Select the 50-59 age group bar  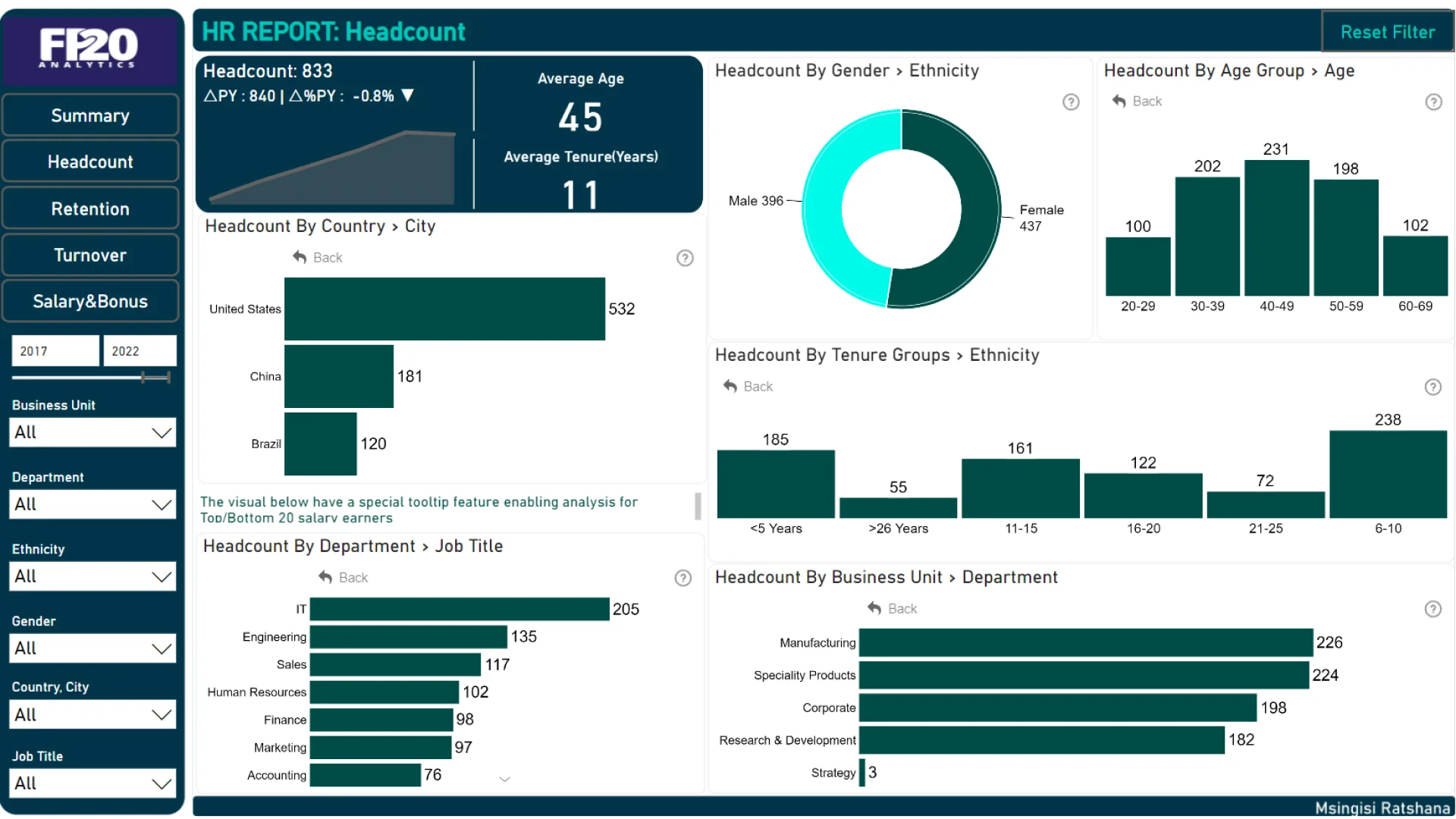click(x=1346, y=237)
